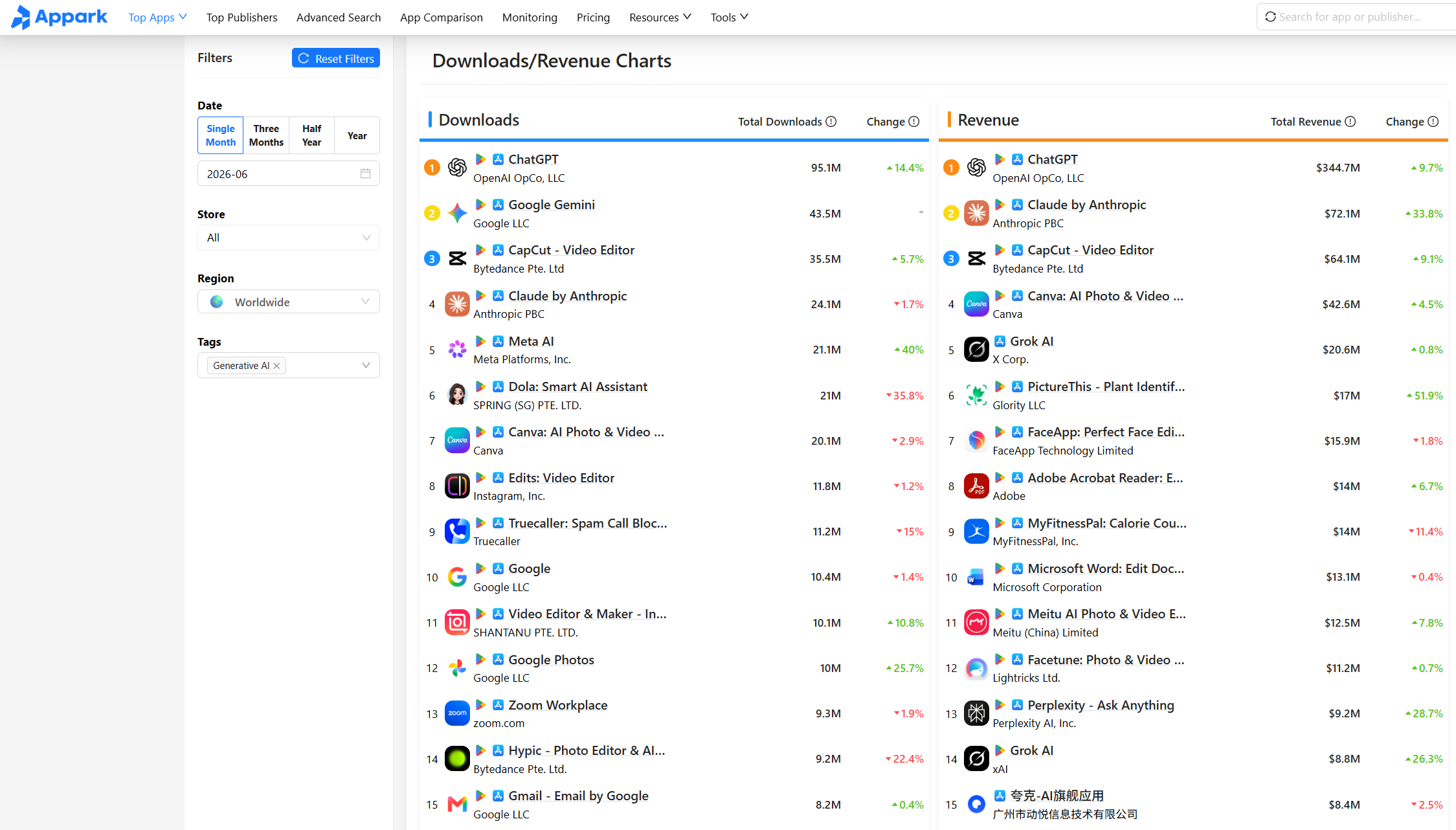Open Meta AI app link

click(531, 341)
